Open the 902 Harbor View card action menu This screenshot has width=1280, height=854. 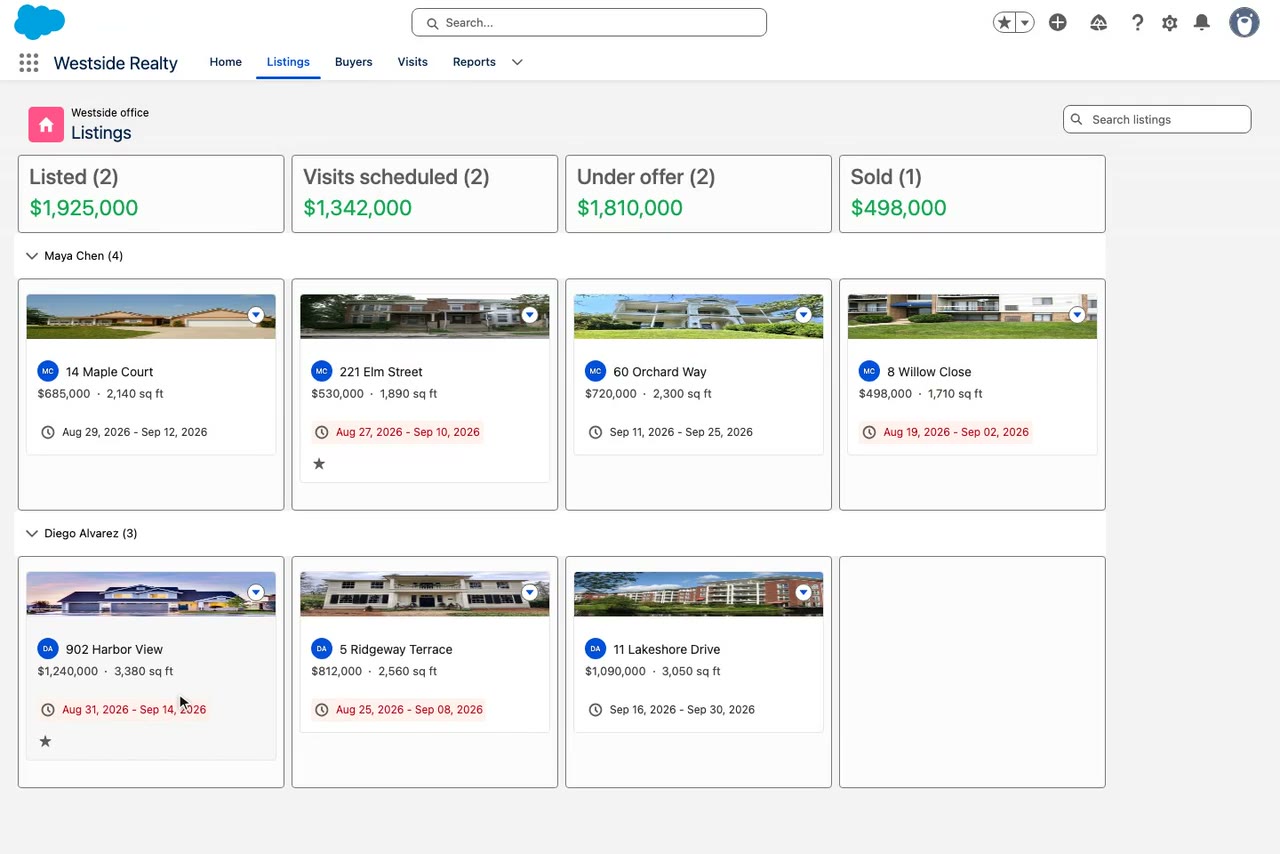click(x=256, y=593)
